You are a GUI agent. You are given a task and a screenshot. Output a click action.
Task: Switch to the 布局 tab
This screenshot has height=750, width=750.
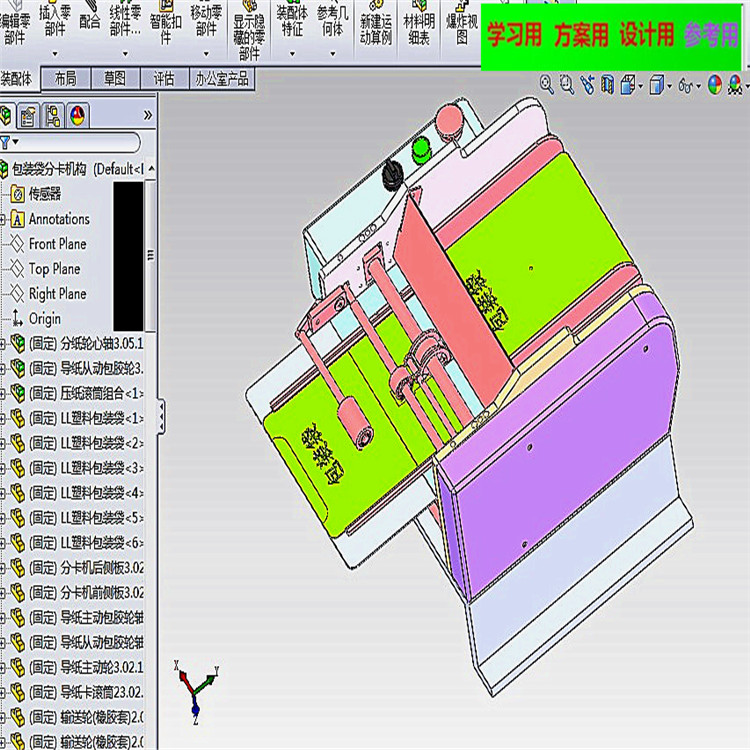pyautogui.click(x=66, y=78)
